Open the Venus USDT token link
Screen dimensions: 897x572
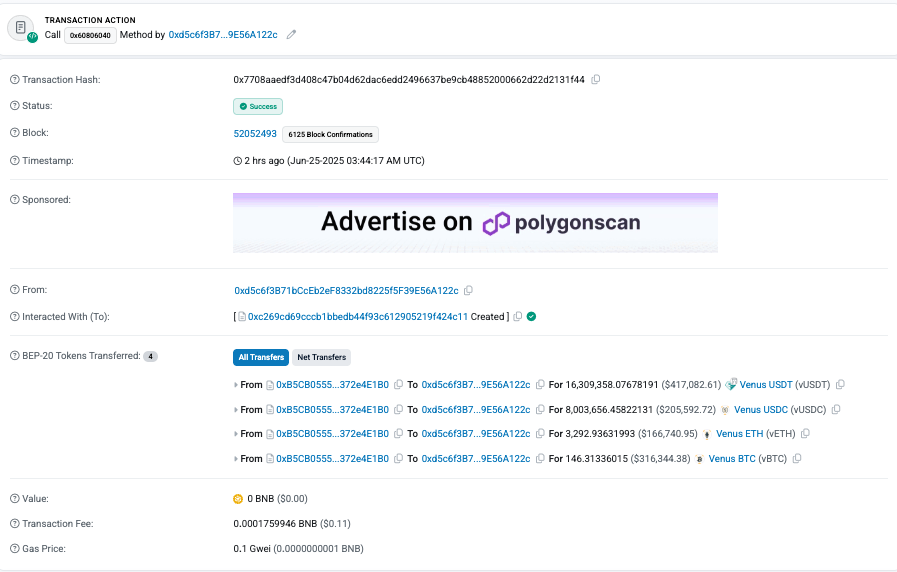point(766,384)
